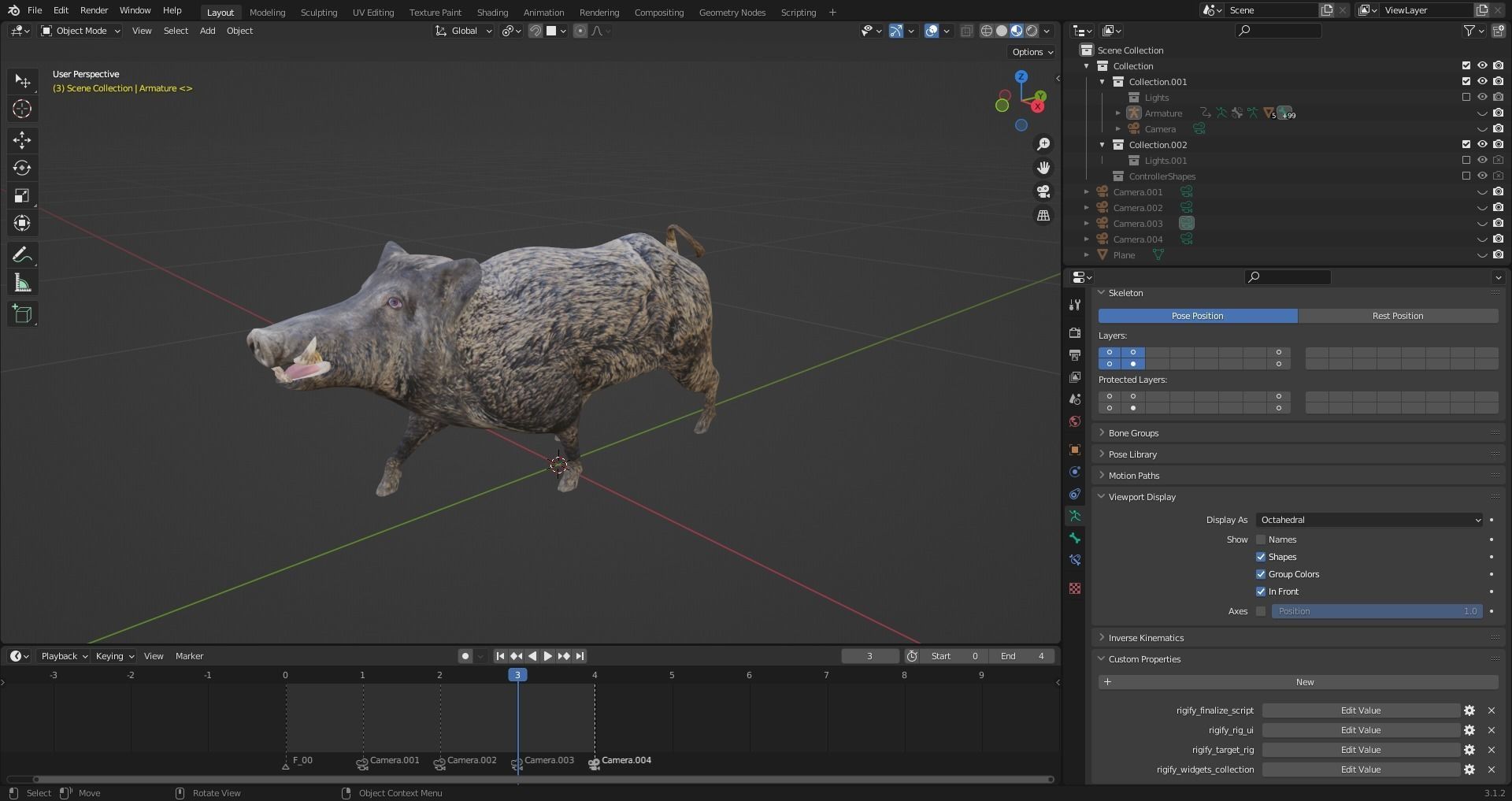Image resolution: width=1512 pixels, height=801 pixels.
Task: Enable the Names checkbox
Action: click(x=1261, y=540)
